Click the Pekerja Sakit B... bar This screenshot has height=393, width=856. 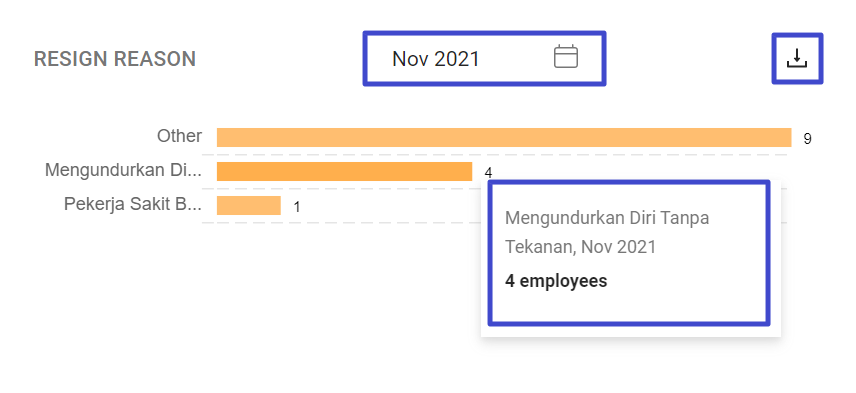pos(249,205)
